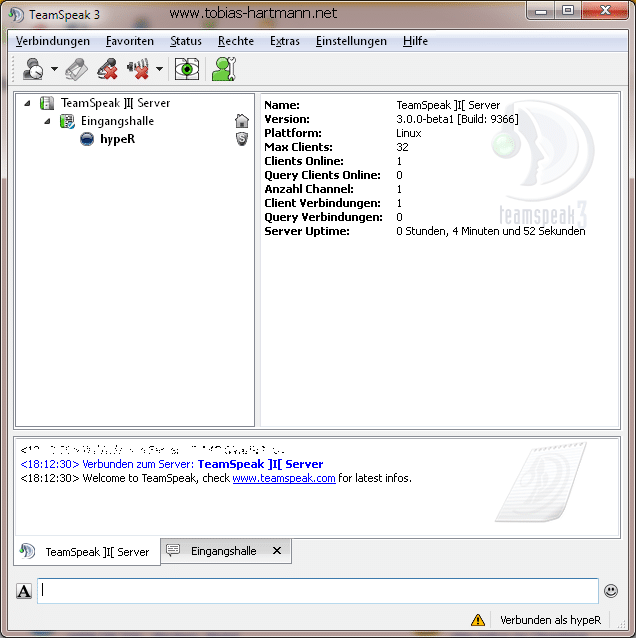Image resolution: width=636 pixels, height=638 pixels.
Task: Click the Max Clients value 32
Action: pyautogui.click(x=402, y=147)
